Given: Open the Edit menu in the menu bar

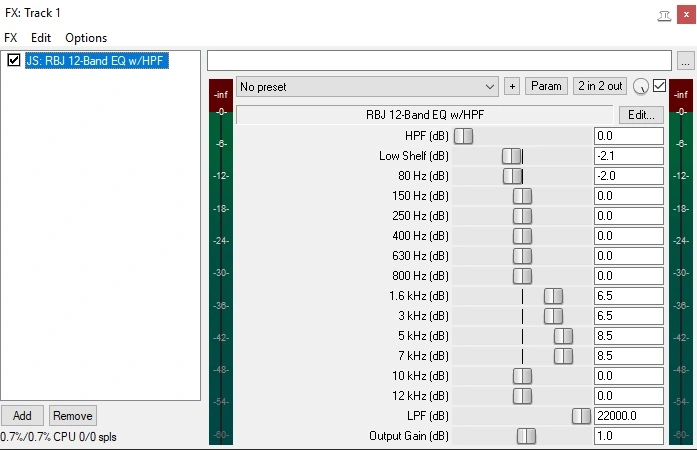Looking at the screenshot, I should pyautogui.click(x=41, y=38).
